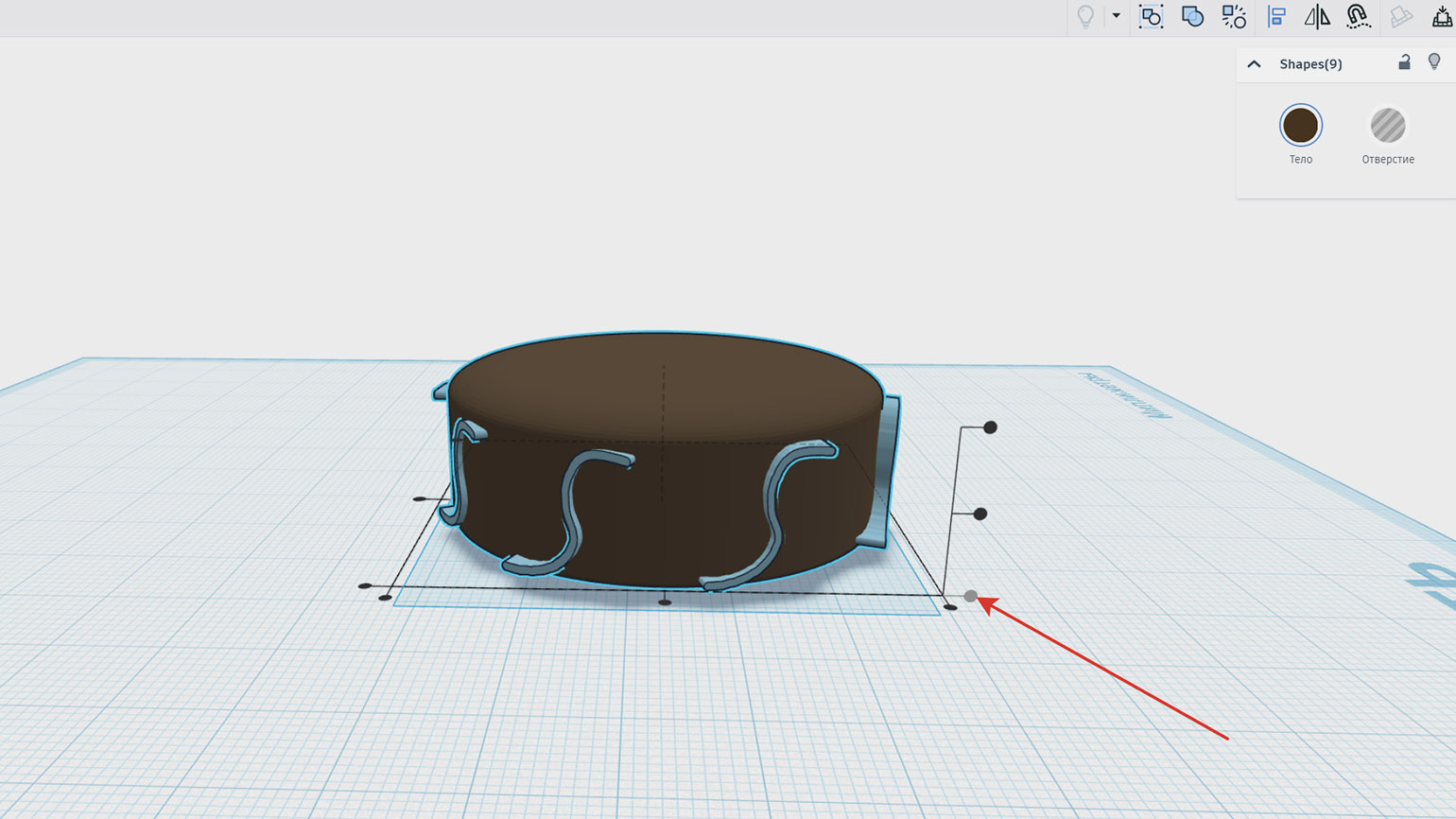Image resolution: width=1456 pixels, height=819 pixels.
Task: Choose the brown Тело solid color swatch
Action: pyautogui.click(x=1300, y=125)
